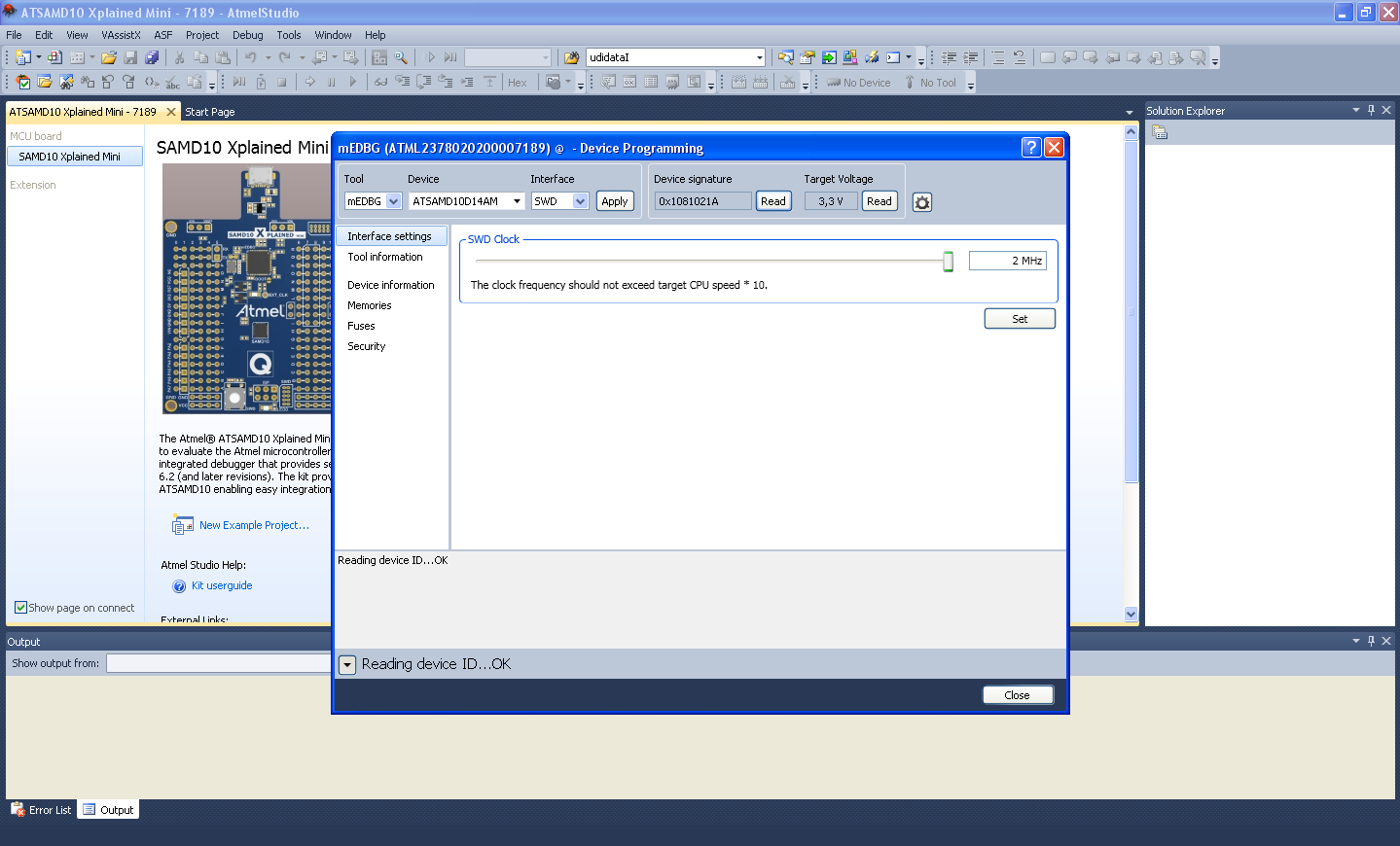Click the gear settings icon in Device Programming
The image size is (1400, 846).
tap(922, 202)
